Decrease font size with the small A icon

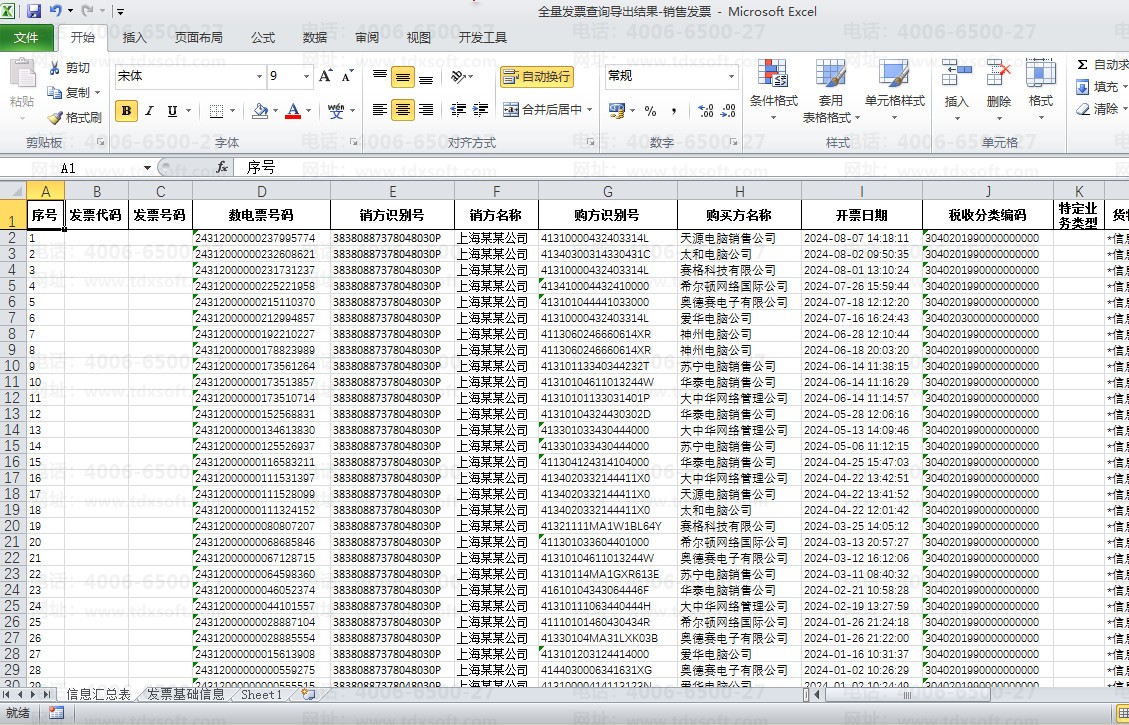(347, 76)
